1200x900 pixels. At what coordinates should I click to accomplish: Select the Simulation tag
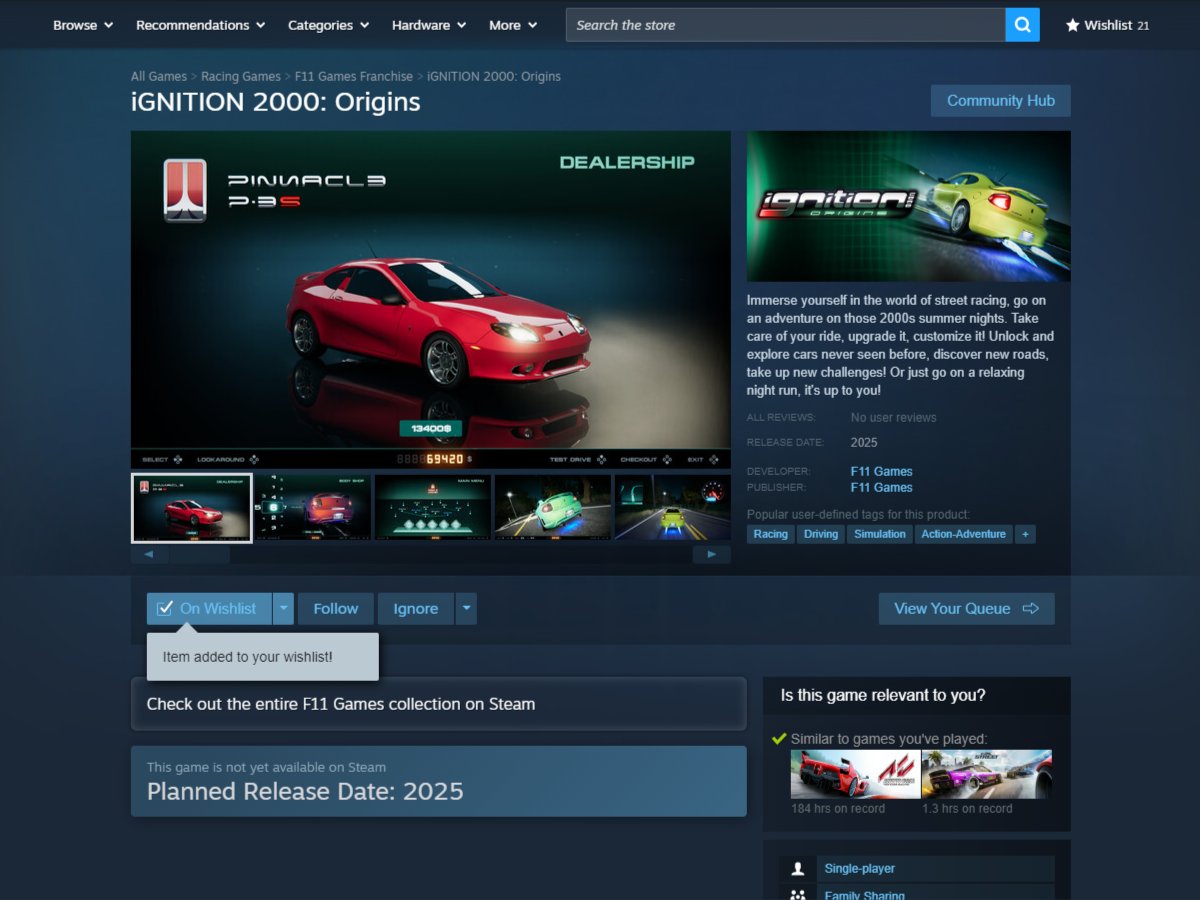click(x=880, y=534)
